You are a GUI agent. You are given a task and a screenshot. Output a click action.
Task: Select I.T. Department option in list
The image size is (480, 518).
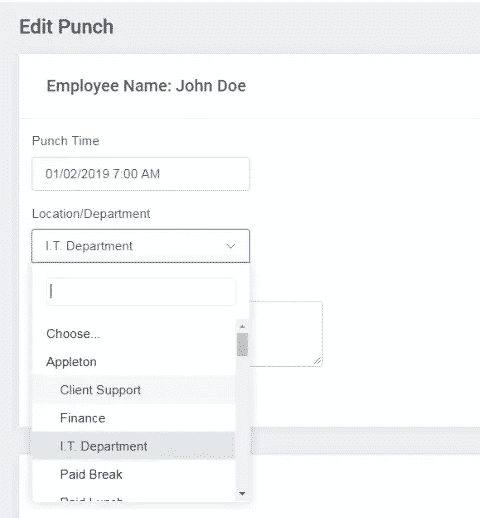134,446
